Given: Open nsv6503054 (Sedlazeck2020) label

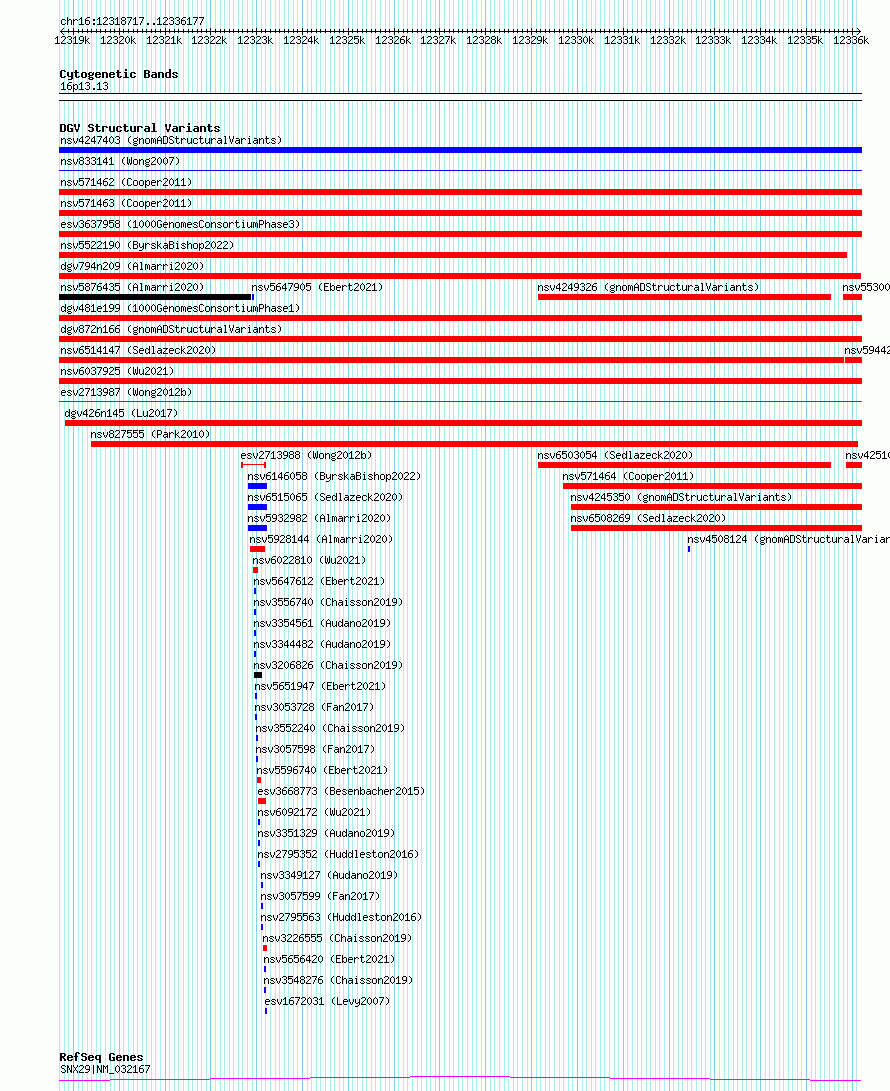Looking at the screenshot, I should (x=615, y=455).
